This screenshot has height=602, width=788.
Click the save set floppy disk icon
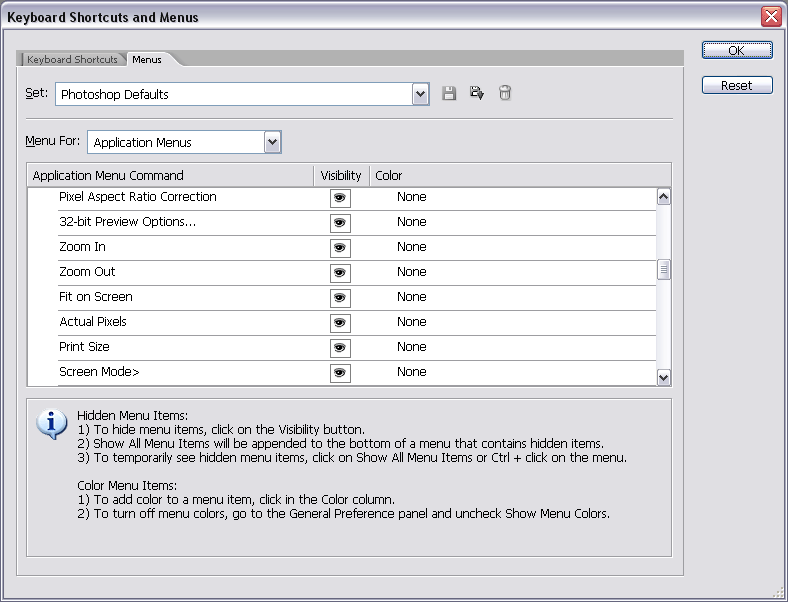coord(449,93)
